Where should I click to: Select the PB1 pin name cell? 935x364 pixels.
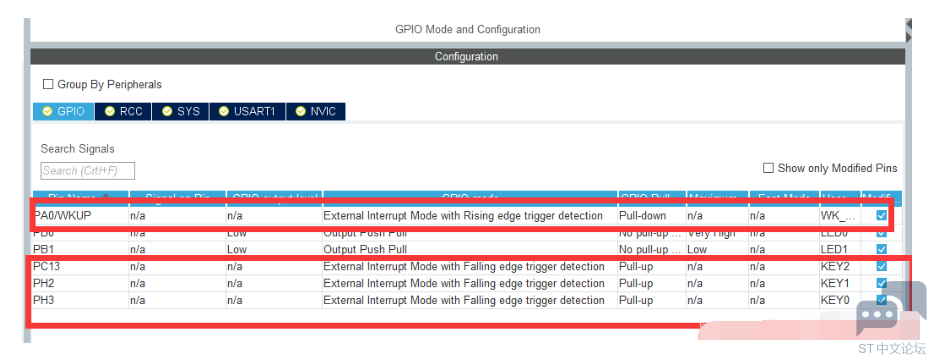80,249
